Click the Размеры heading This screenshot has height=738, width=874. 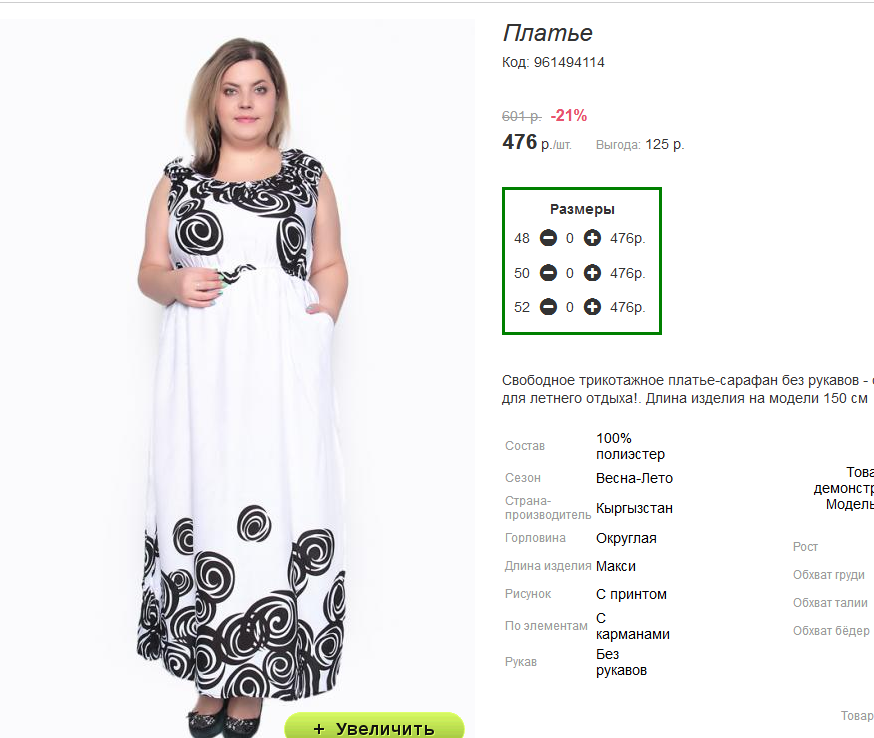click(582, 209)
